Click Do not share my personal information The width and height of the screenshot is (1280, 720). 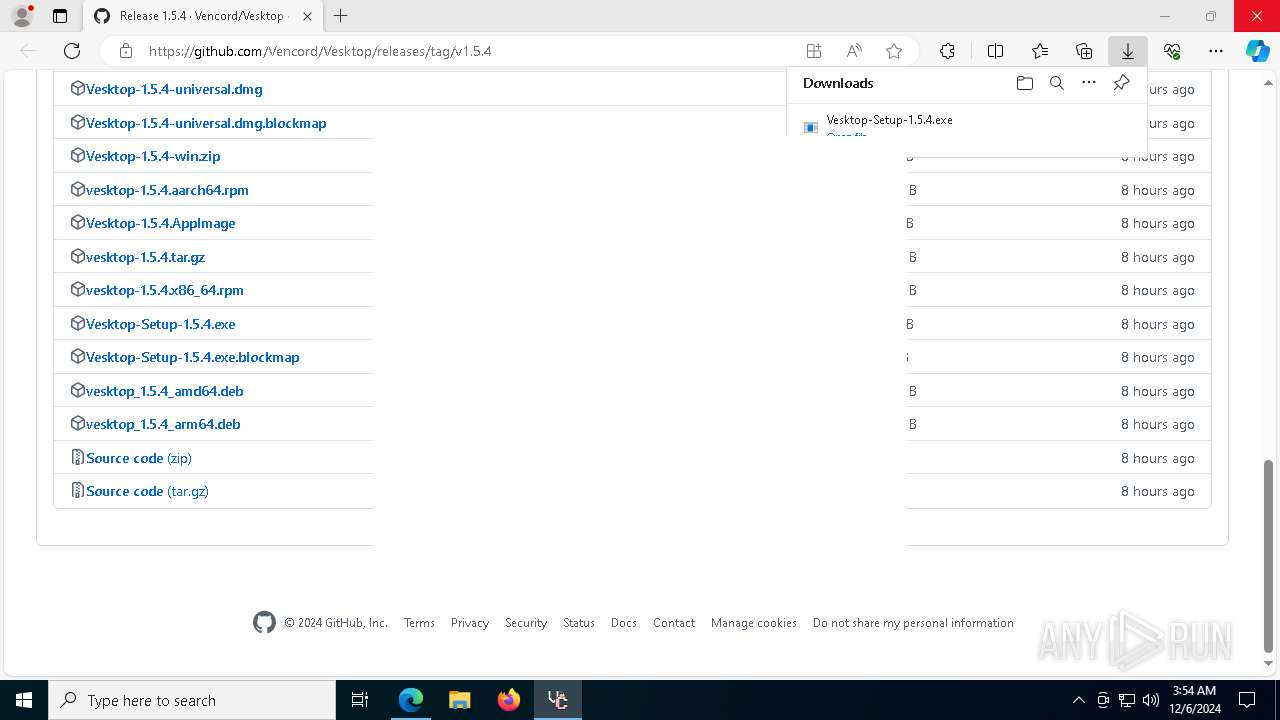pos(913,622)
